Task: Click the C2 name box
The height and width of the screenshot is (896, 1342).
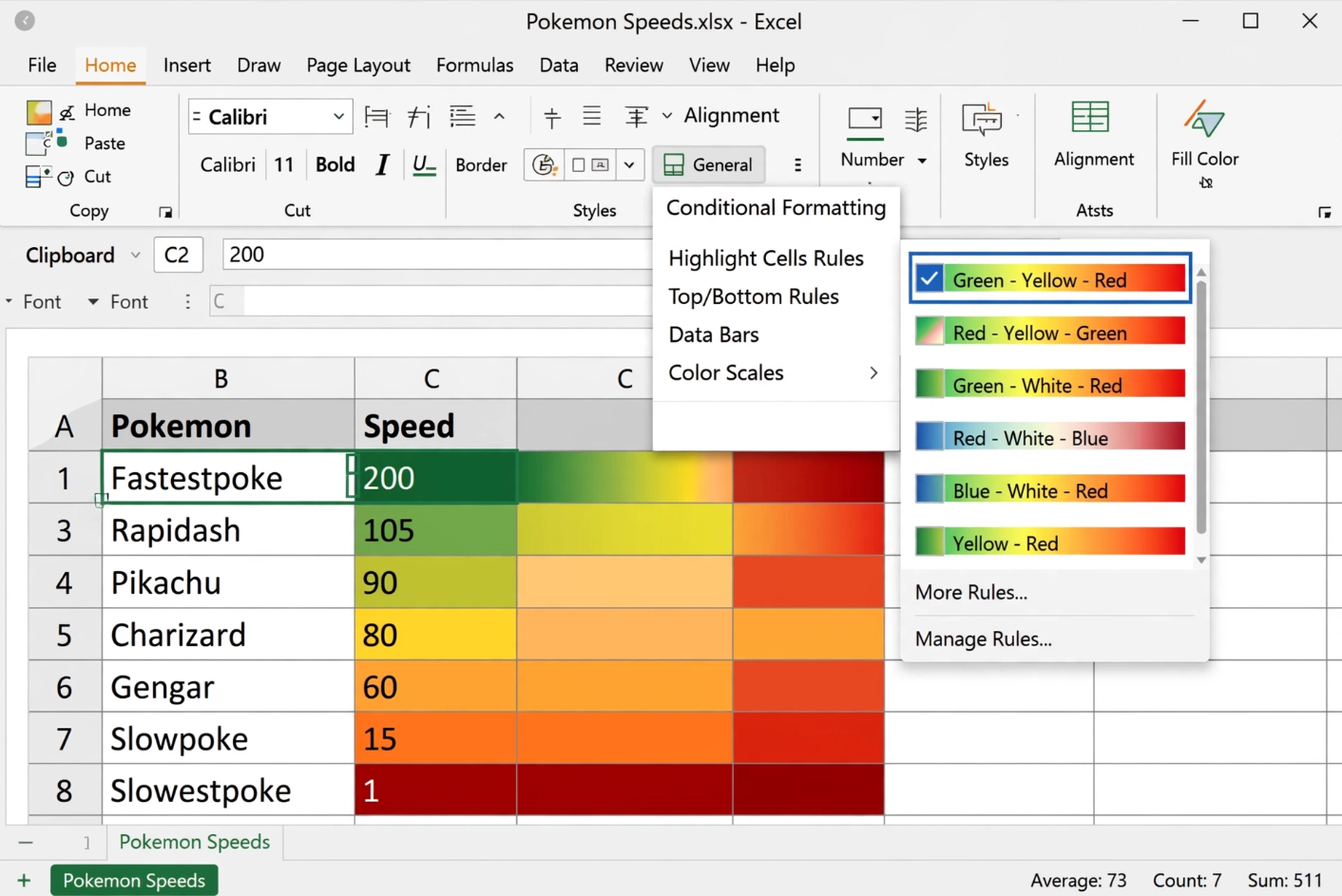Action: point(178,256)
